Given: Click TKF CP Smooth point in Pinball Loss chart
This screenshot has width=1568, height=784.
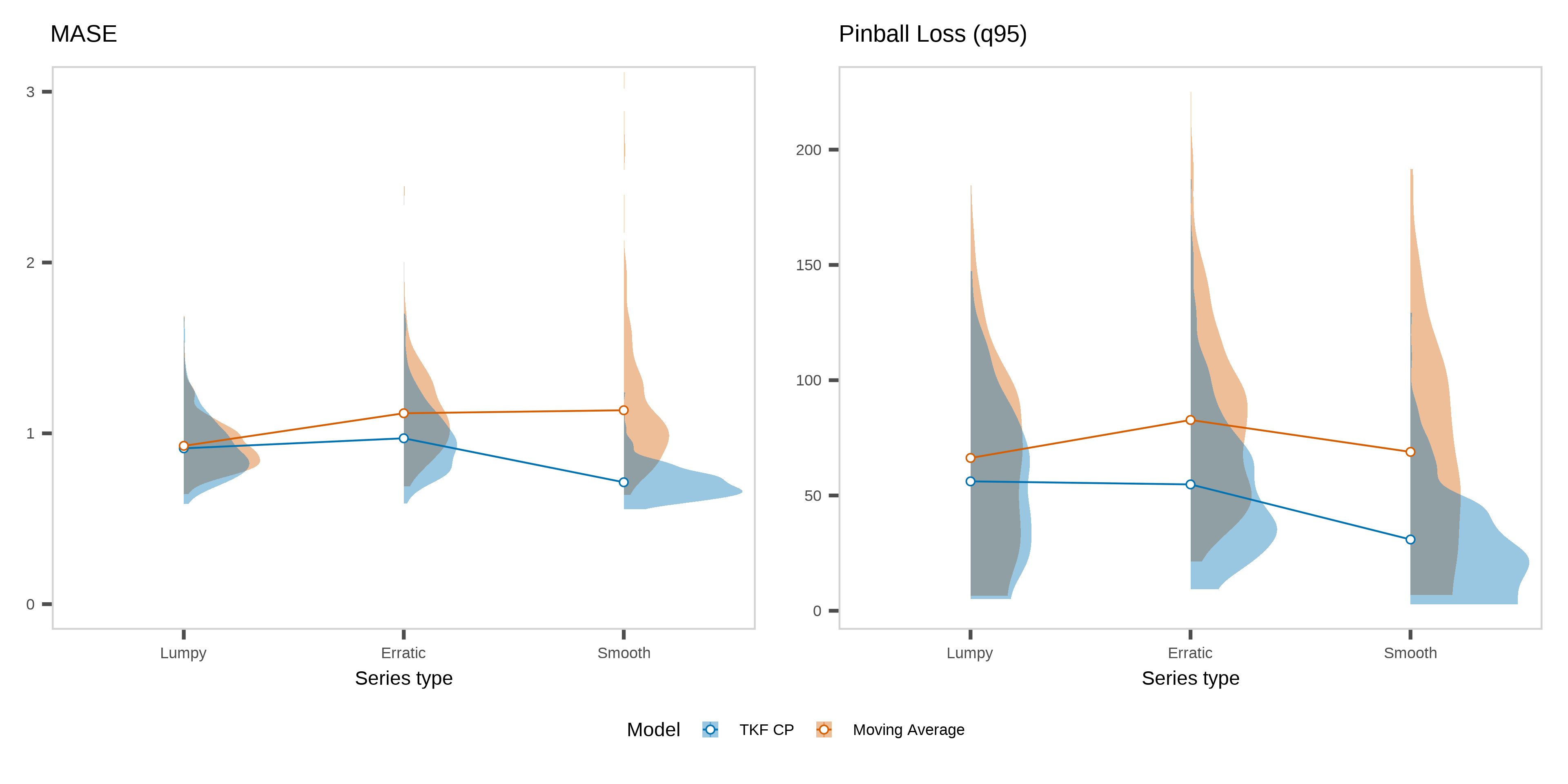Looking at the screenshot, I should pos(1410,539).
